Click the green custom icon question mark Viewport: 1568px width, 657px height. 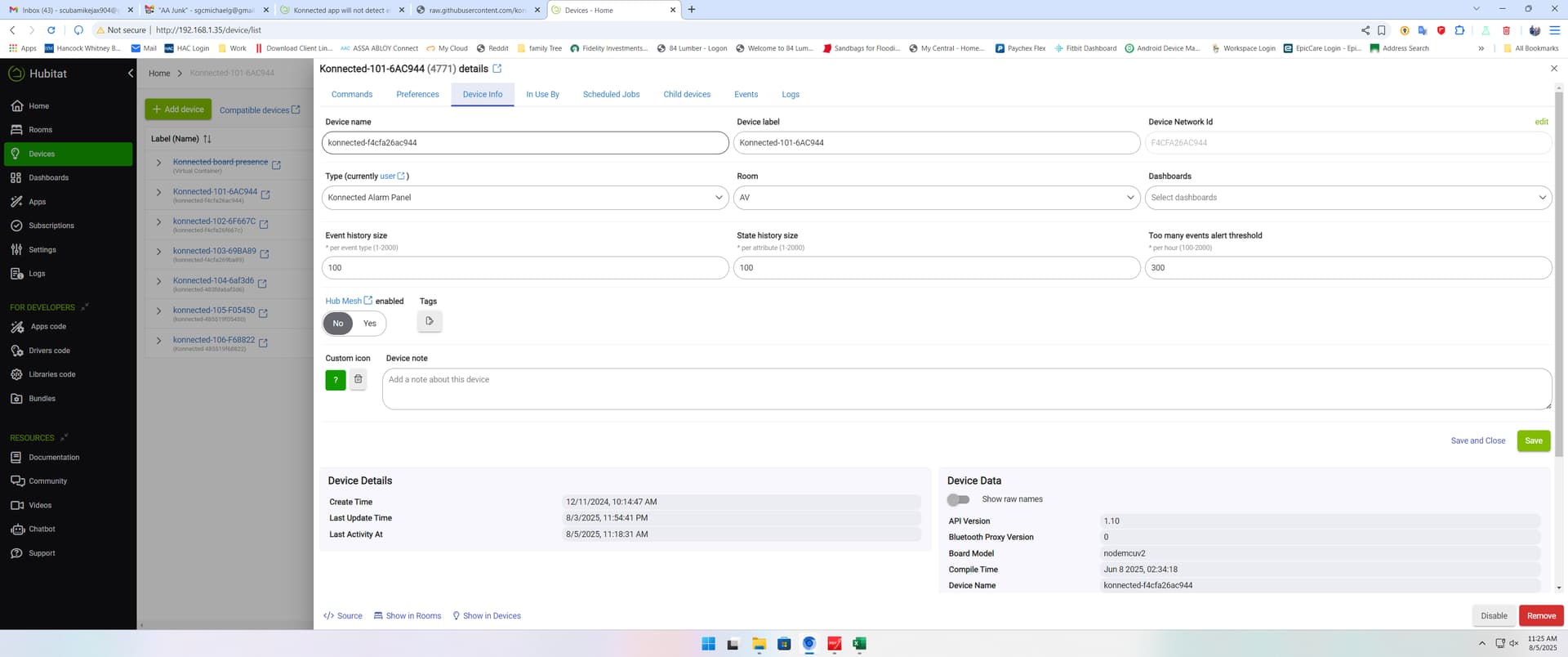click(336, 380)
